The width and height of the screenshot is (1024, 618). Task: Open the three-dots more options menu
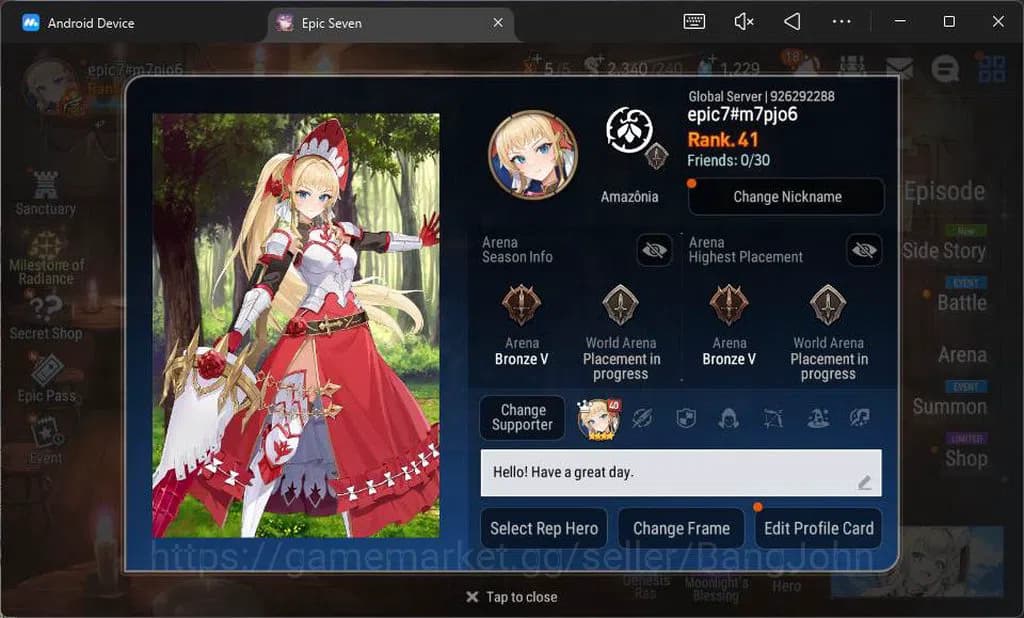(x=841, y=22)
